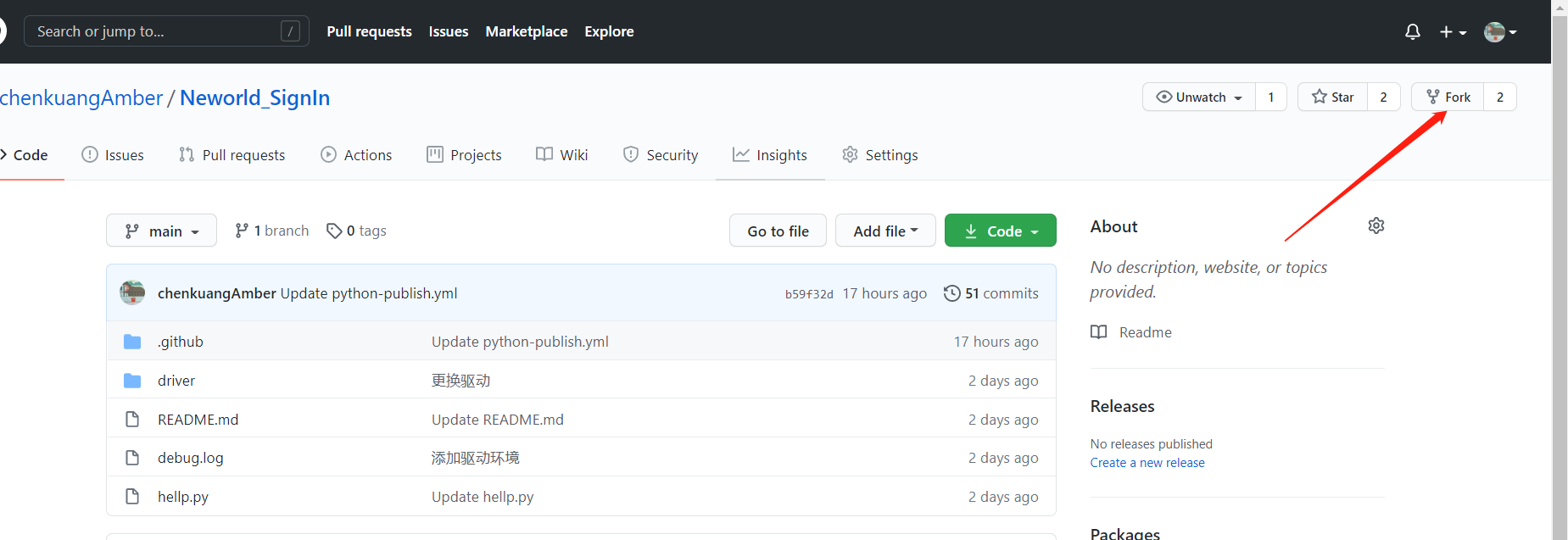
Task: Open Marketplace in top navigation
Action: click(x=526, y=31)
